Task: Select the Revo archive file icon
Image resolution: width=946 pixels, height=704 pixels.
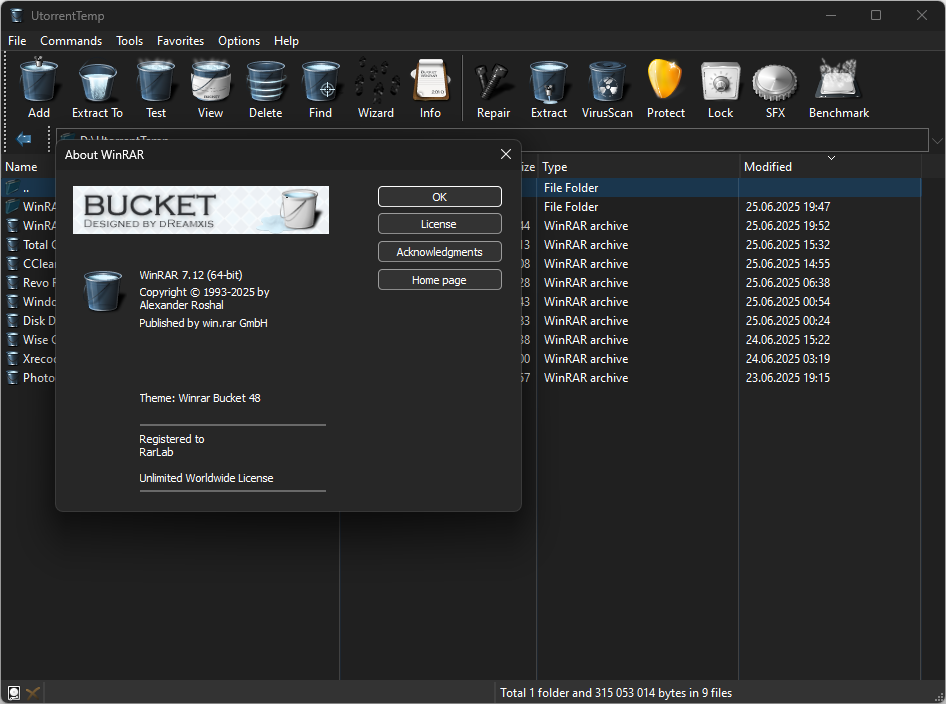Action: [12, 283]
